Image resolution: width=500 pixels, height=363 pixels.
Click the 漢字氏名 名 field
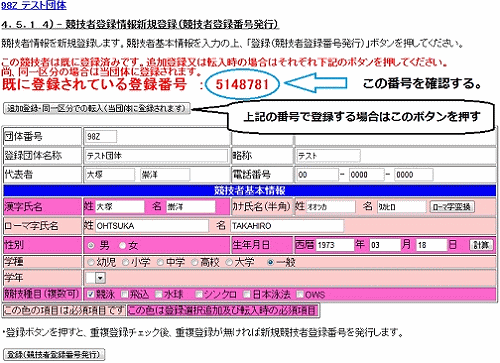tap(191, 207)
